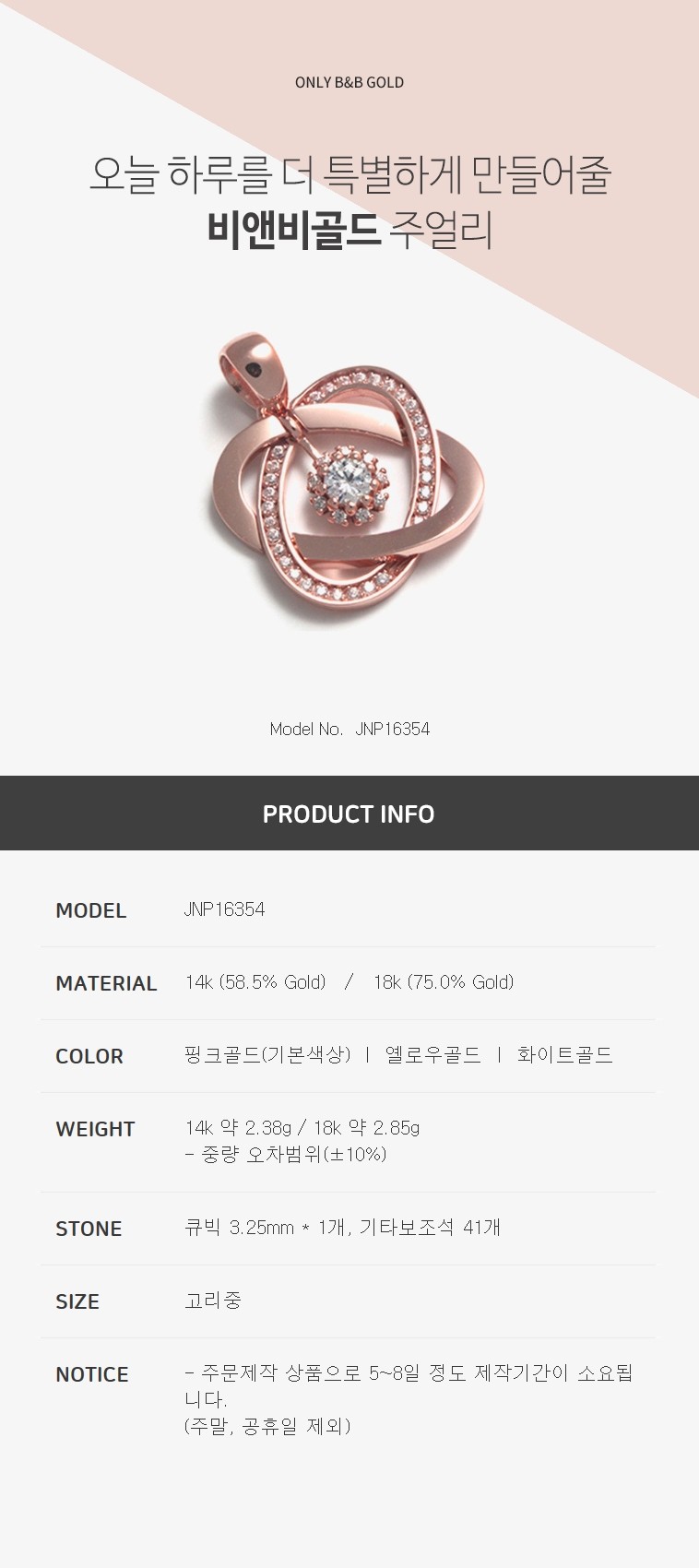Image resolution: width=699 pixels, height=1568 pixels.
Task: Click the 핑크골드(기본색상) color option
Action: (x=267, y=1055)
